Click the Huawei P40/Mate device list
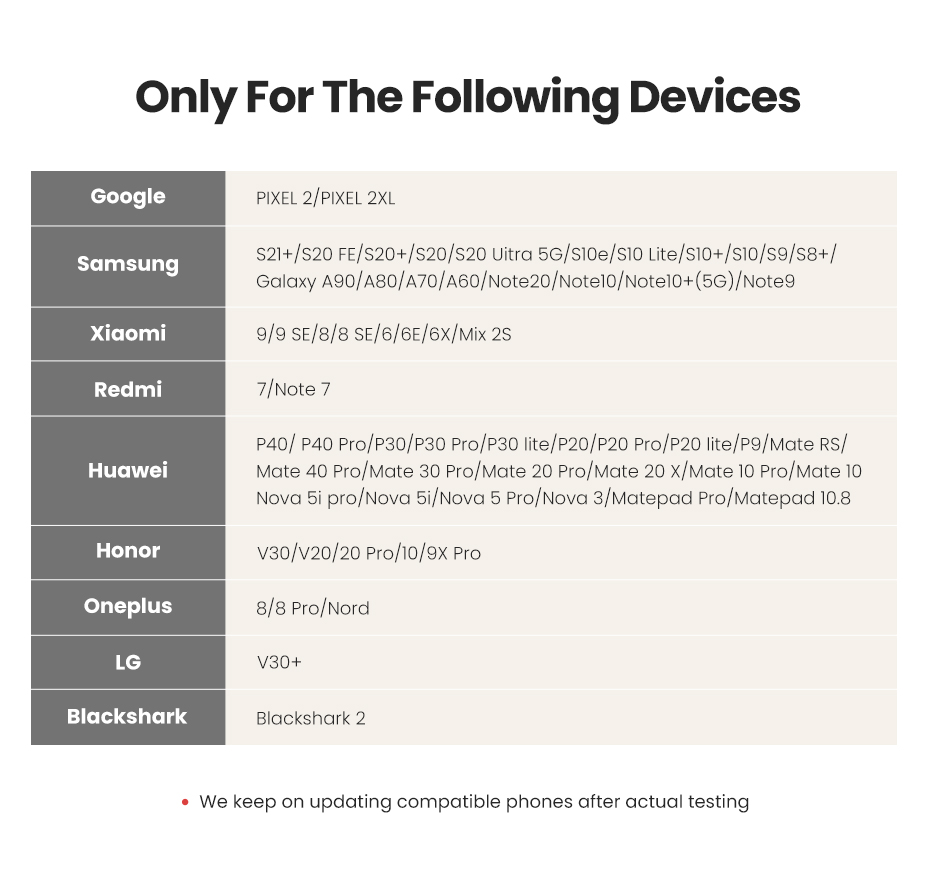 pyautogui.click(x=558, y=471)
